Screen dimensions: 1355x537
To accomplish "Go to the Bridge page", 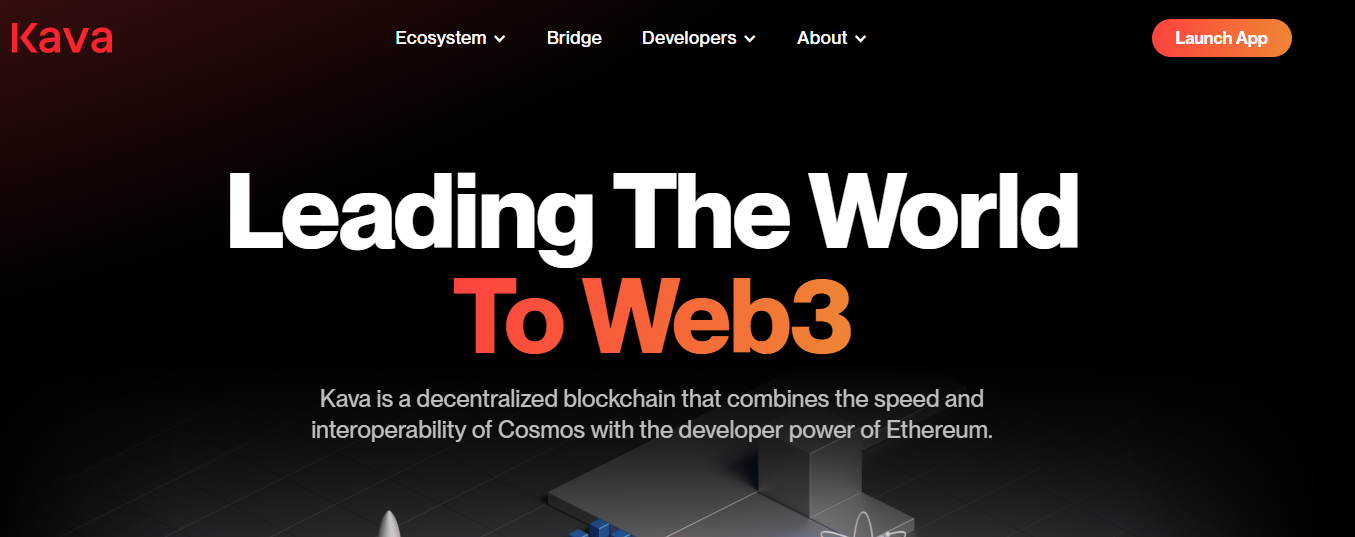I will click(574, 38).
